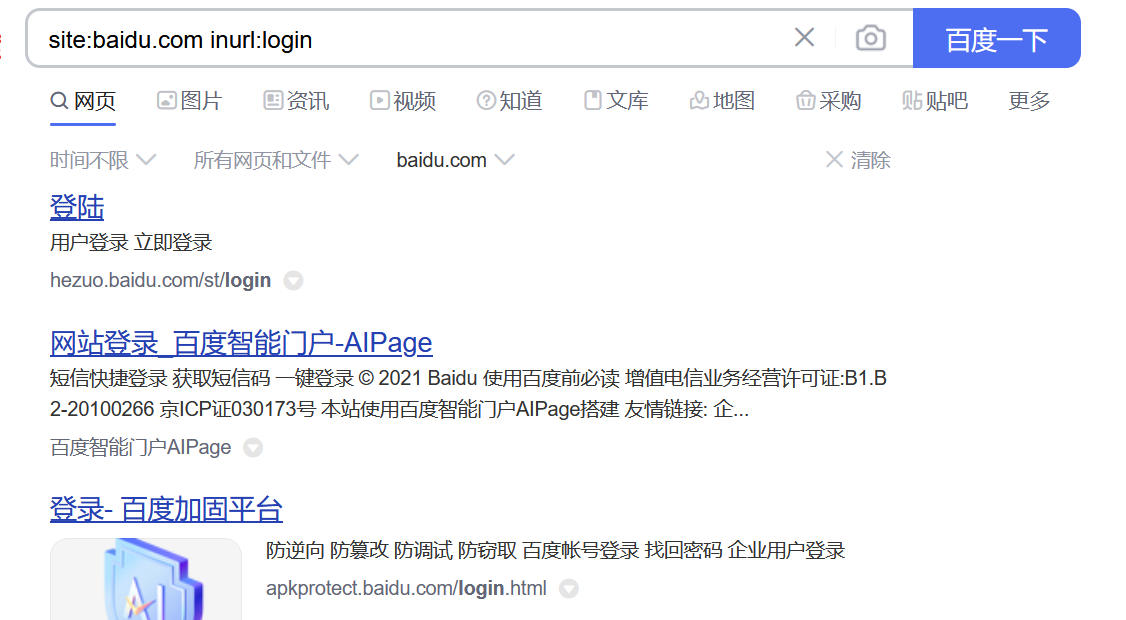Select the 视频 play icon
This screenshot has height=620, width=1126.
379,100
